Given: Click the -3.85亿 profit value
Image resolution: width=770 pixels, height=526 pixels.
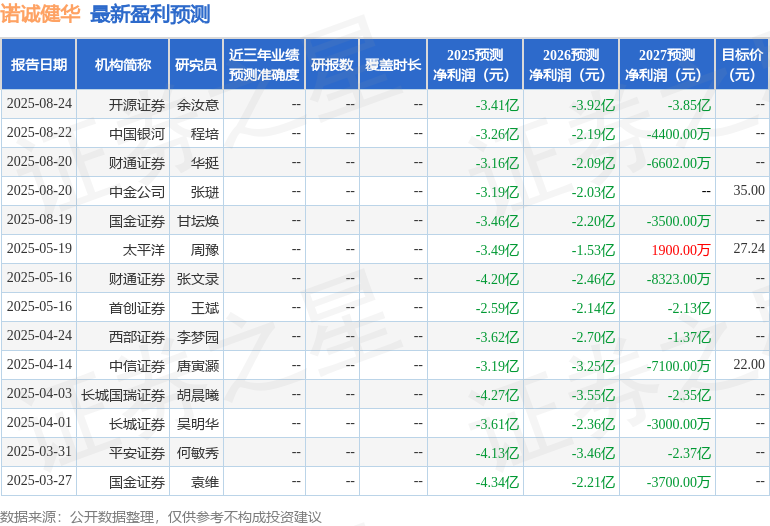Looking at the screenshot, I should pyautogui.click(x=689, y=105).
